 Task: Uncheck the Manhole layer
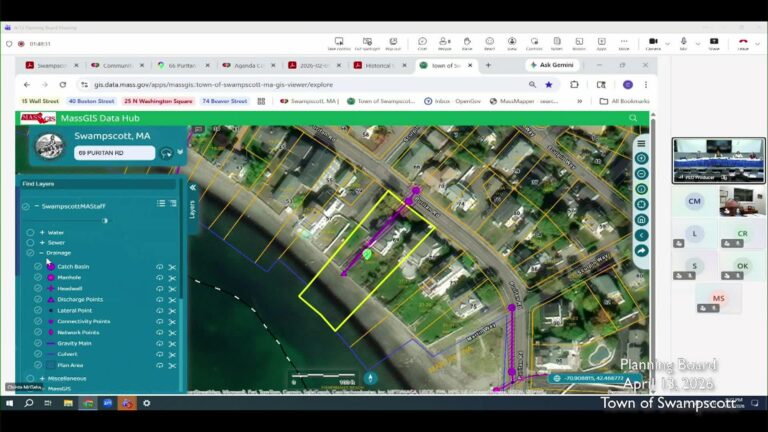pyautogui.click(x=38, y=277)
